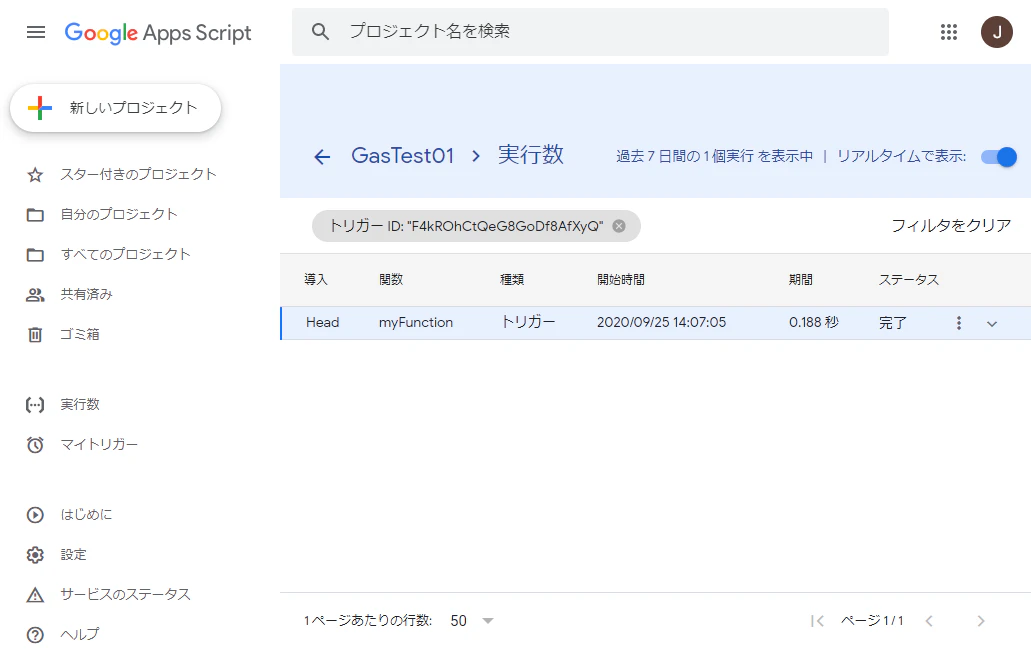Click the ステータス column header
Viewport: 1031px width, 649px height.
[x=909, y=279]
